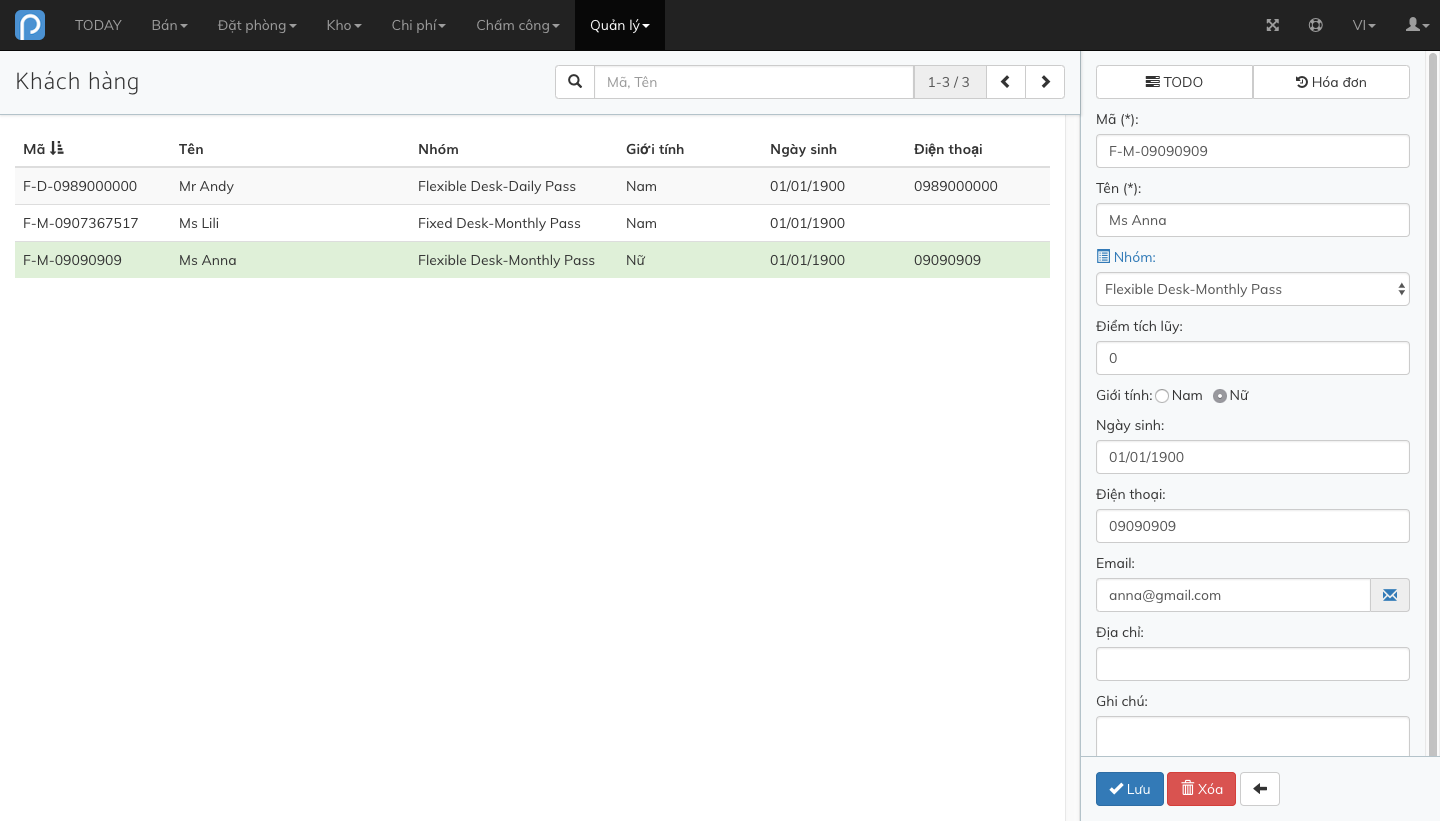Click the 1-3 / 3 page counter
The image size is (1440, 821).
949,82
